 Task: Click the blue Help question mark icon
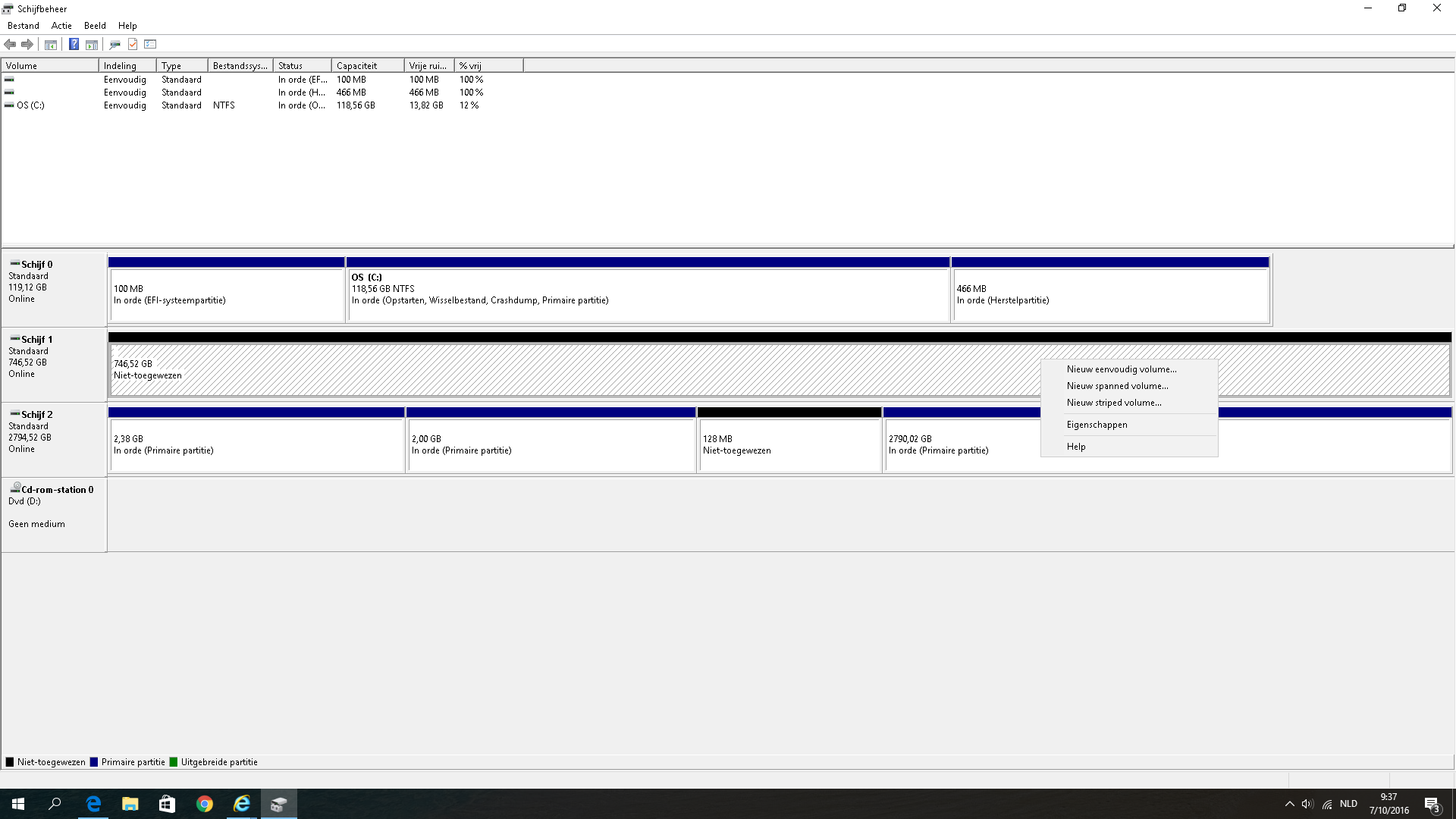(74, 44)
